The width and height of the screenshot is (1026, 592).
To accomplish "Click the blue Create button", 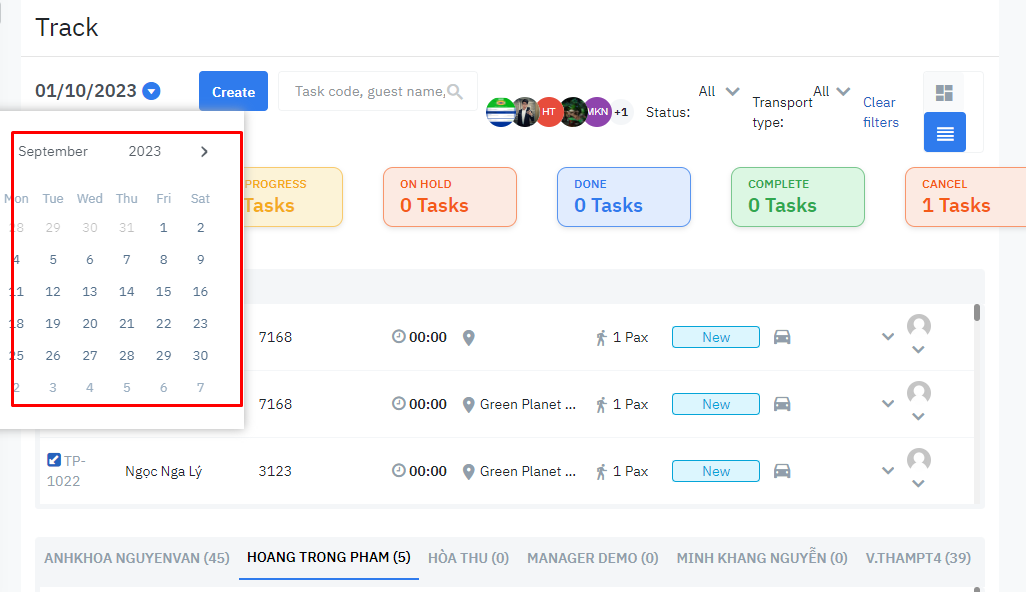I will [233, 92].
